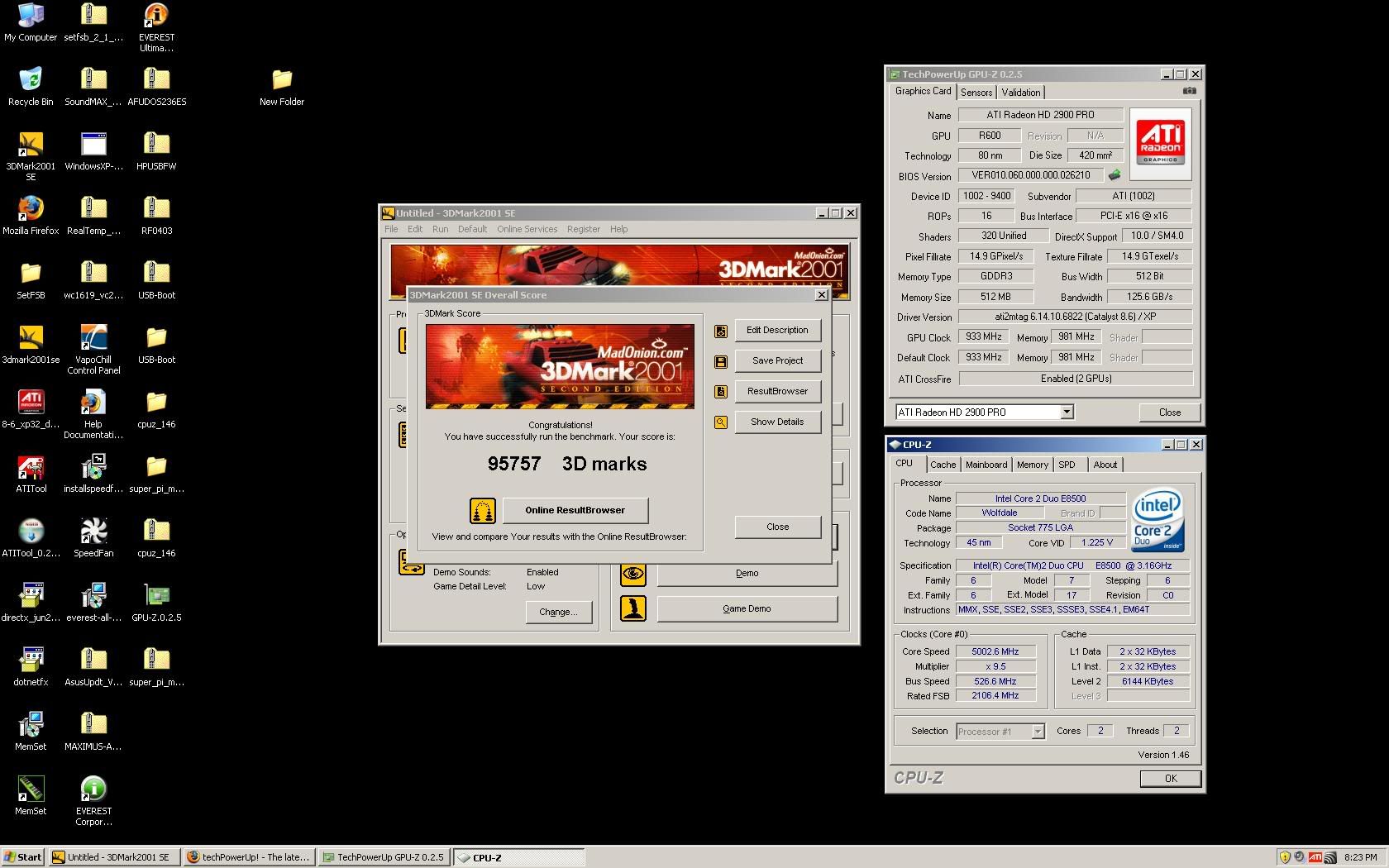The image size is (1389, 868).
Task: Switch to the About tab in CPU-Z
Action: coord(1105,465)
